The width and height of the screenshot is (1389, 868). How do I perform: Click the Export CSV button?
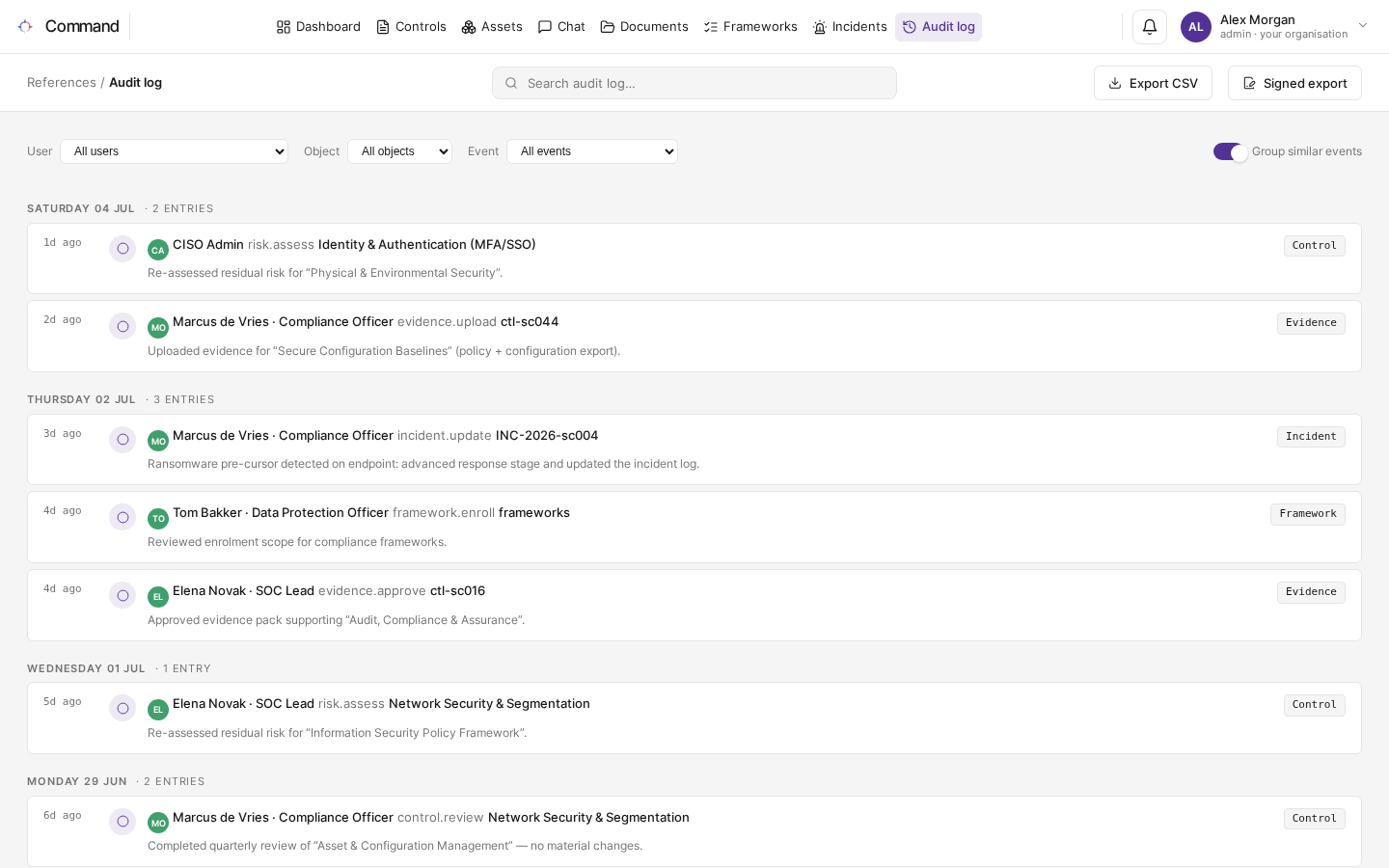pos(1153,83)
